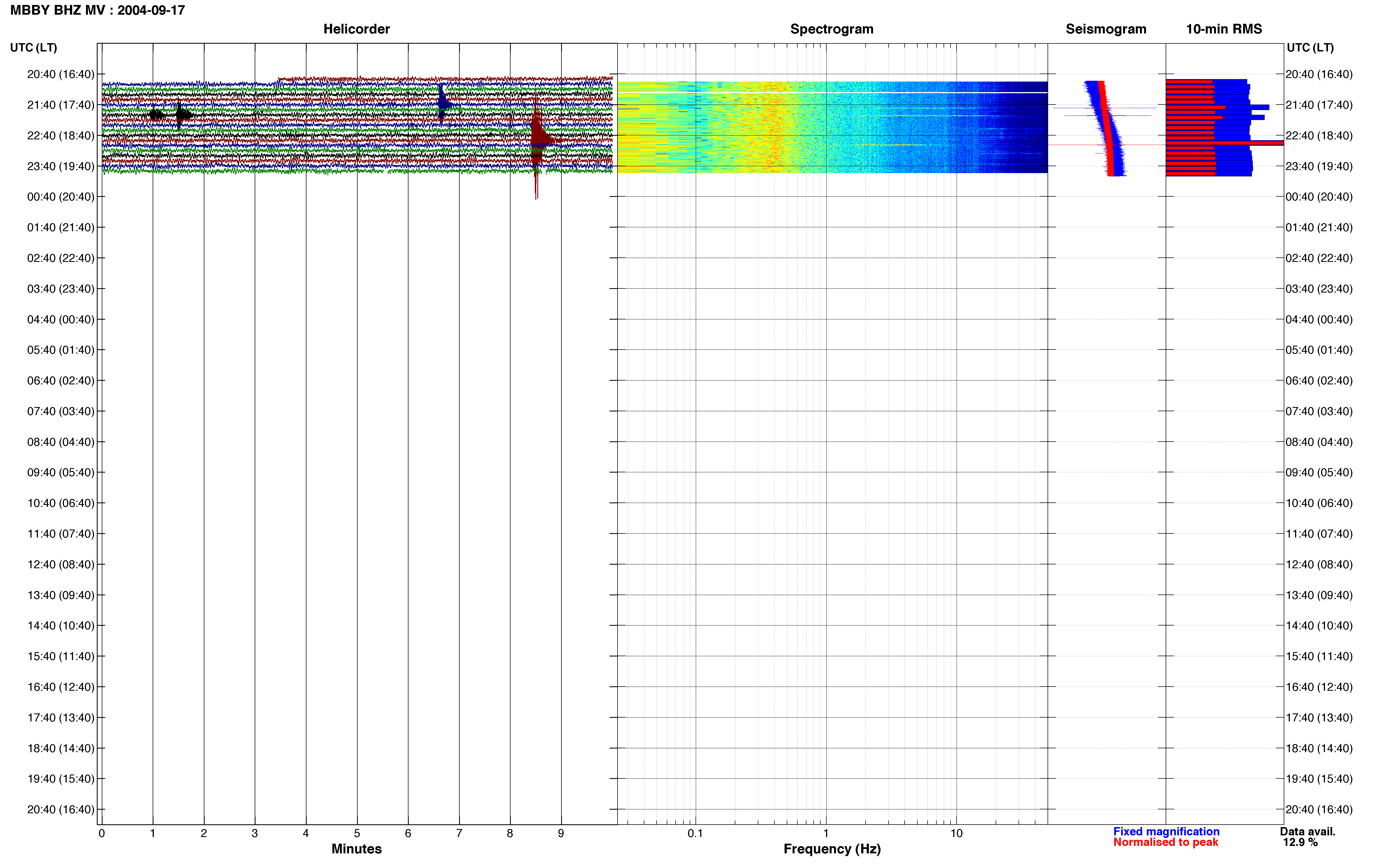Click right-axis time label 10:40 (06:40)
The width and height of the screenshot is (1388, 868).
tap(1319, 504)
